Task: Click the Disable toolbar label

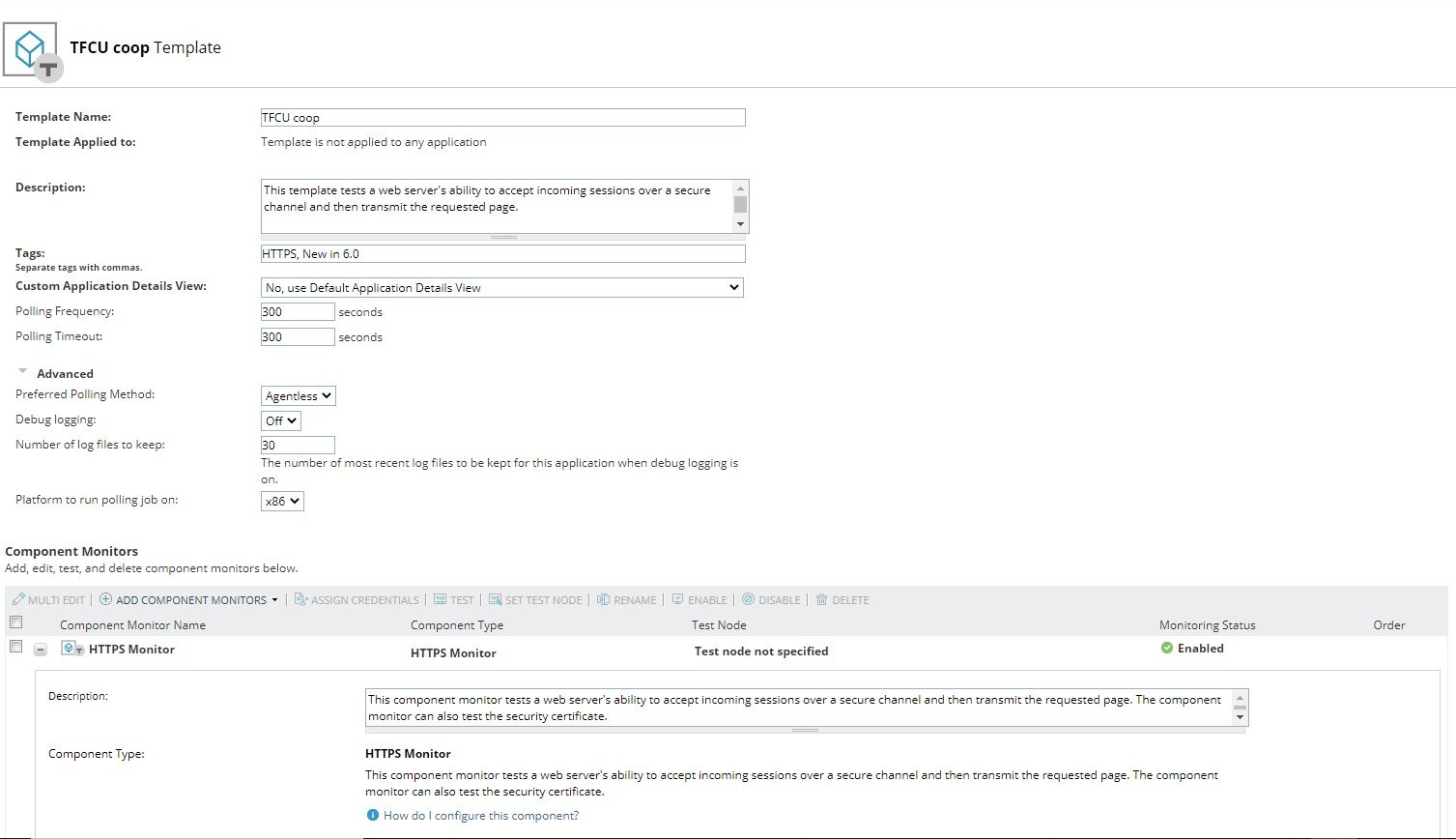Action: pos(780,600)
